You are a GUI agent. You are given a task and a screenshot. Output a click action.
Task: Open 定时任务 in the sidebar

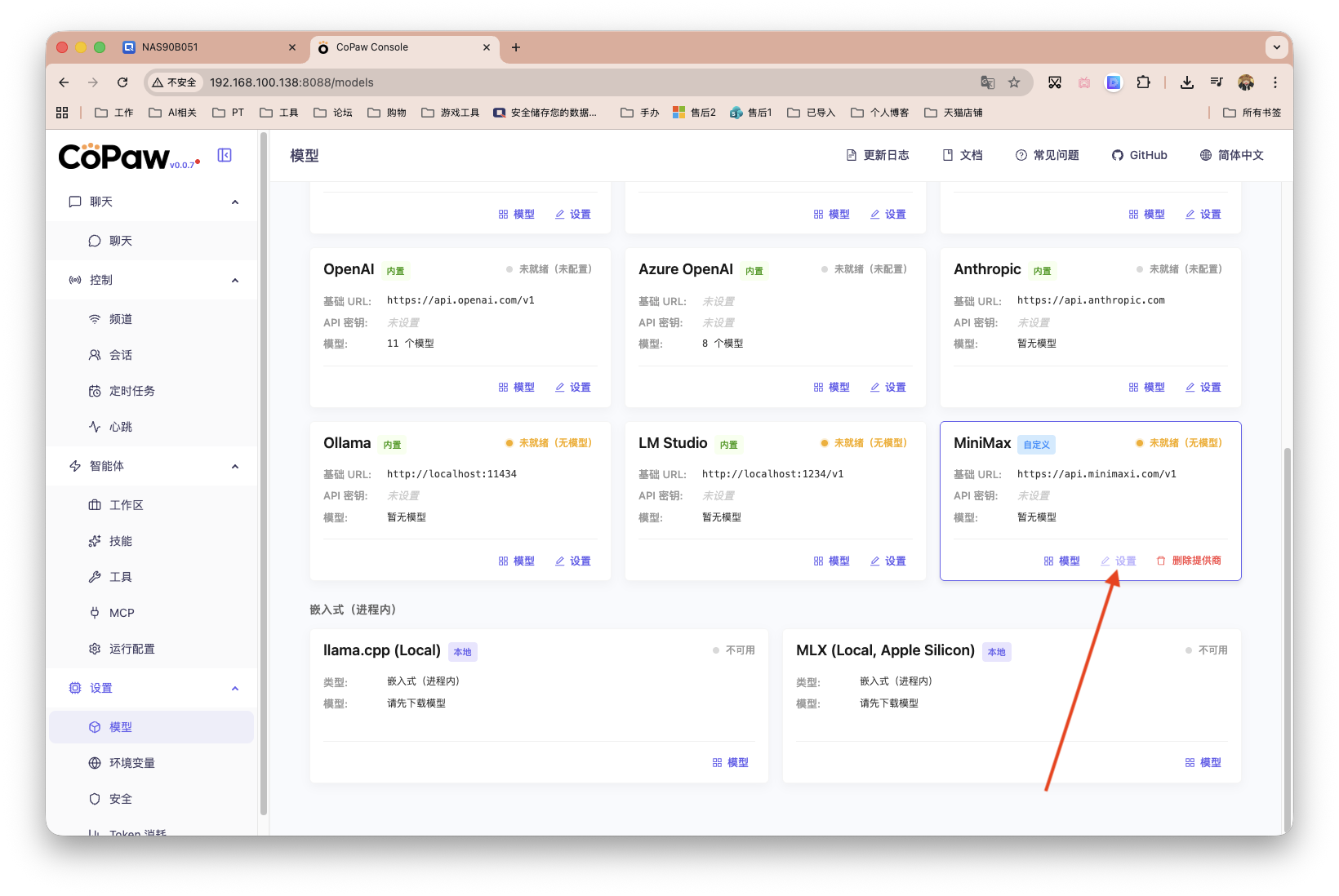(131, 391)
